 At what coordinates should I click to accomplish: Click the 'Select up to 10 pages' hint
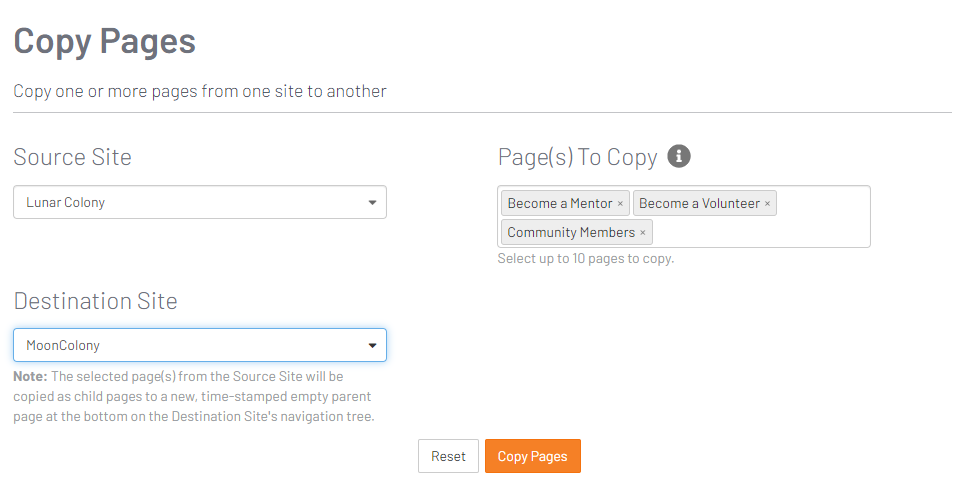(x=586, y=259)
